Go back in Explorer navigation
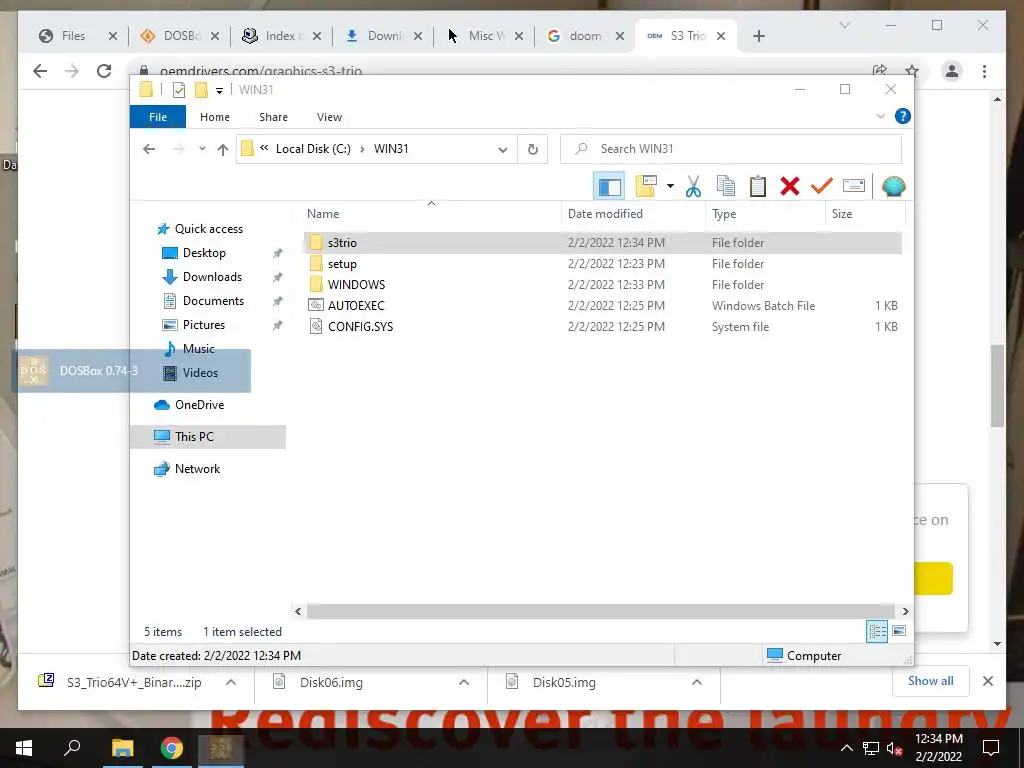Viewport: 1024px width, 768px height. 149,149
